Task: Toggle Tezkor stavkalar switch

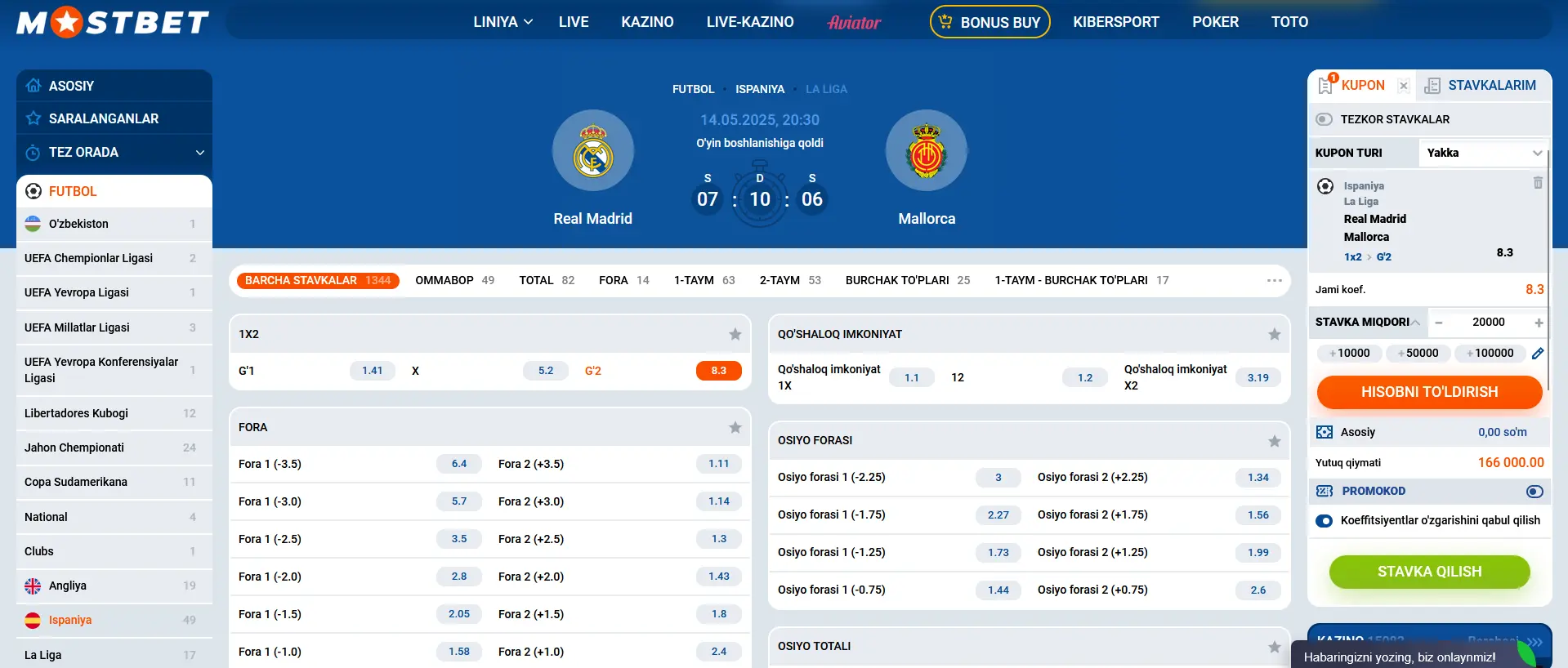Action: pyautogui.click(x=1325, y=119)
